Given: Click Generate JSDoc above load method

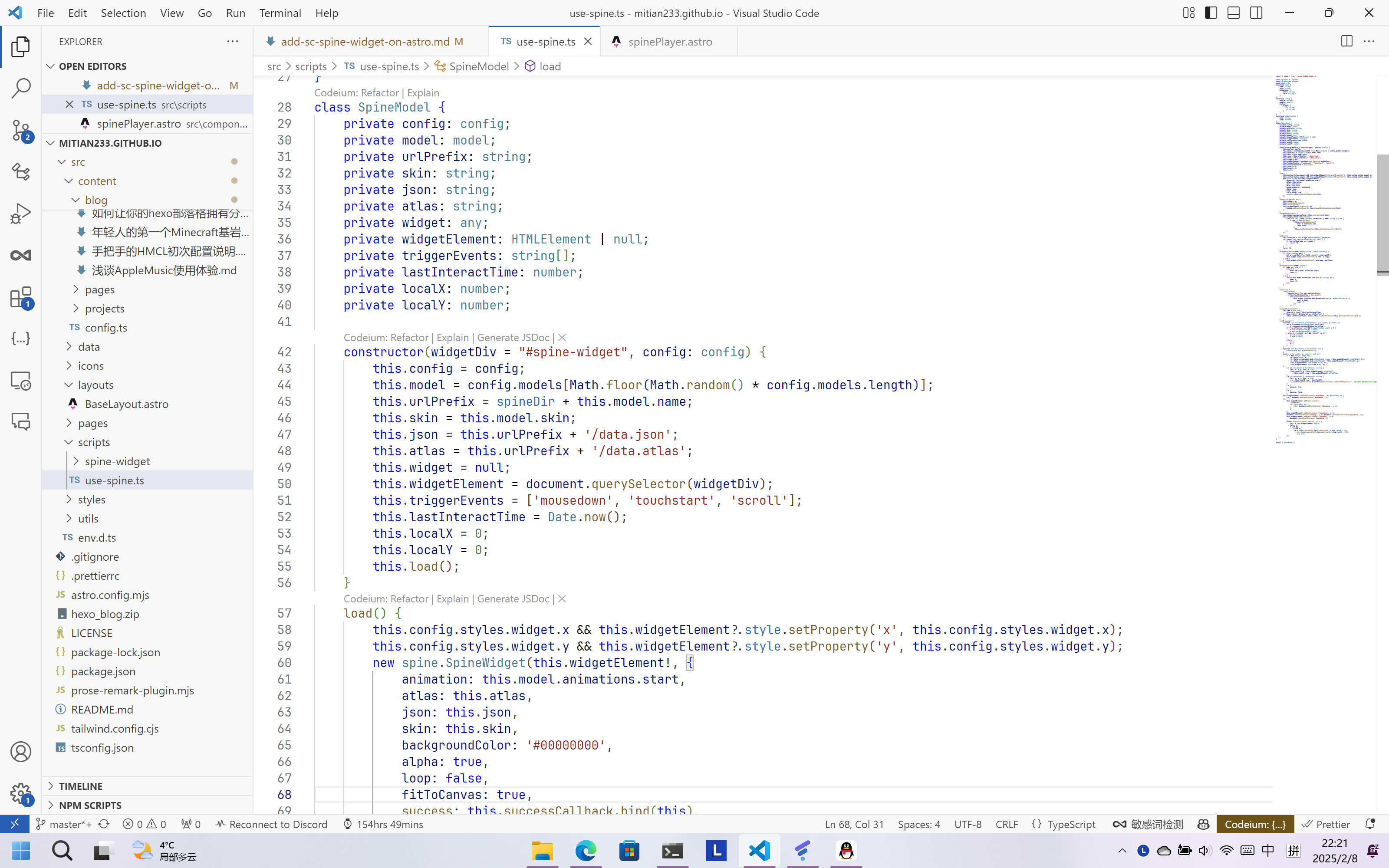Looking at the screenshot, I should coord(513,598).
